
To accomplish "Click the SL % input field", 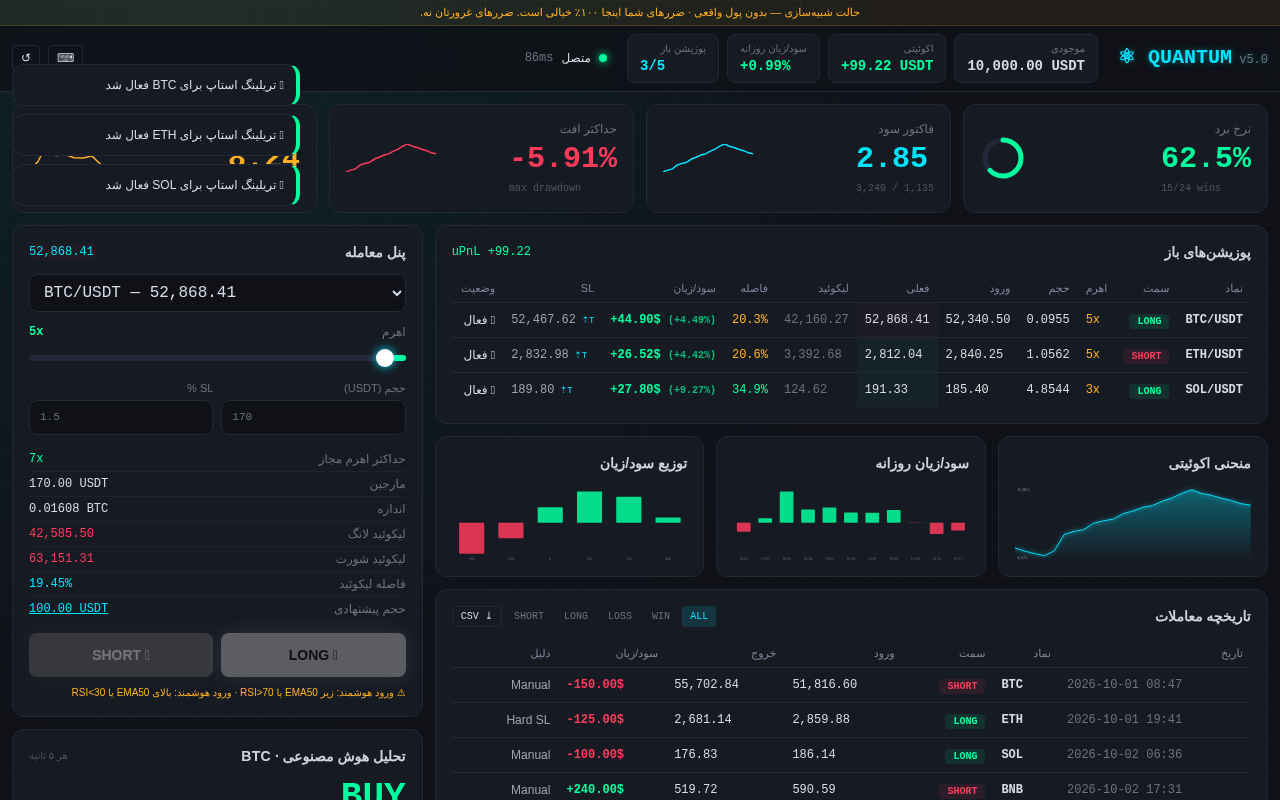I will [121, 417].
